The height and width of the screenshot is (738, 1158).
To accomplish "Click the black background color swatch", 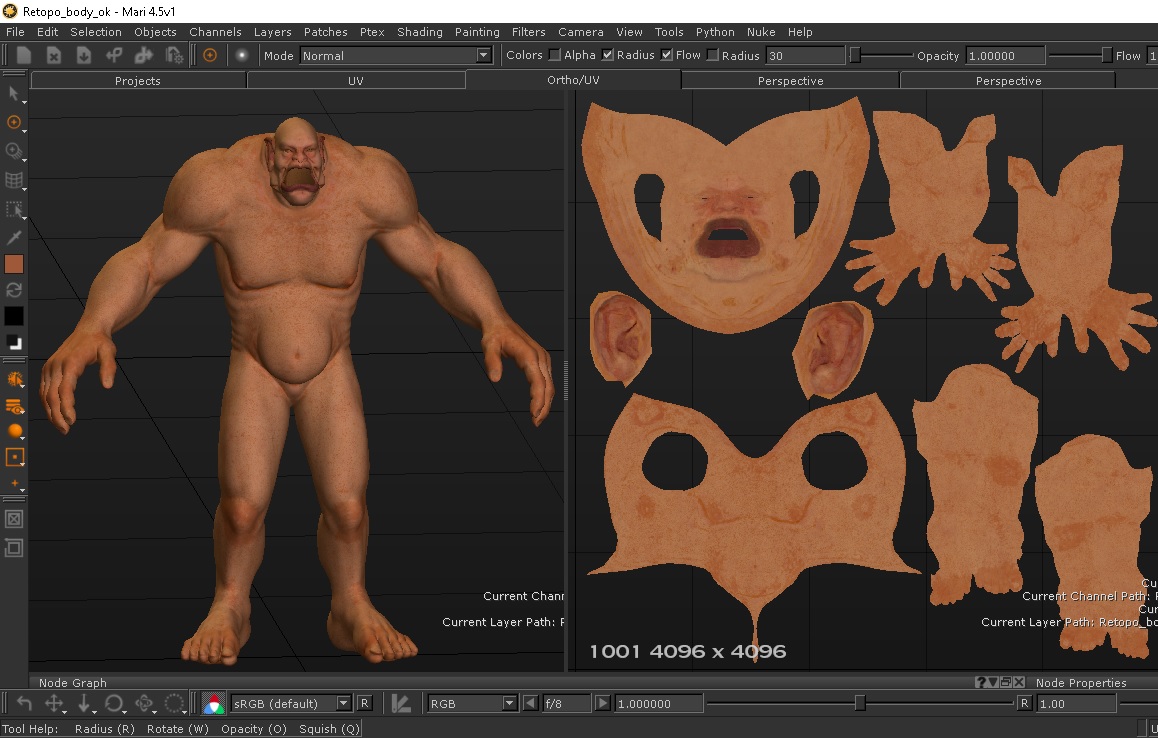I will [x=14, y=315].
